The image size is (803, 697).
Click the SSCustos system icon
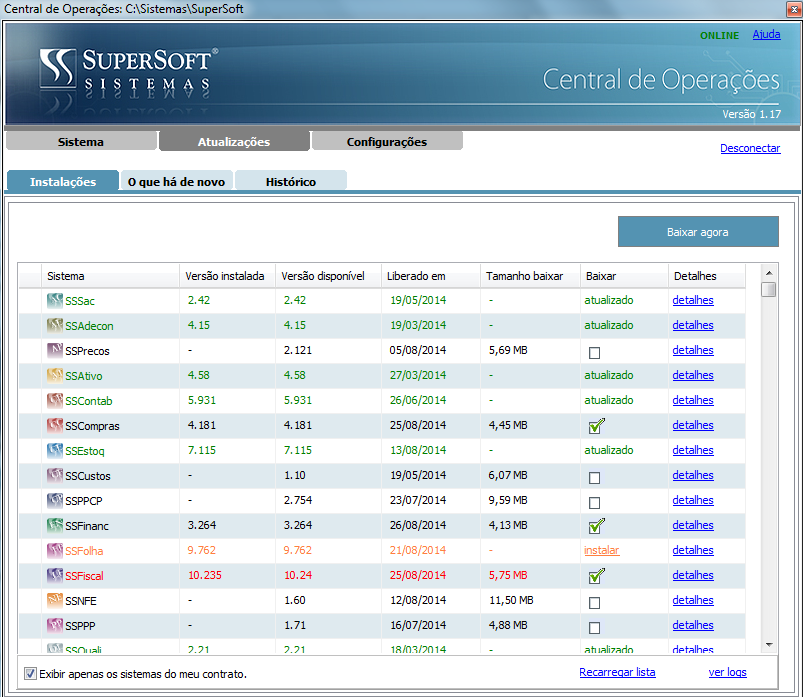(x=55, y=475)
